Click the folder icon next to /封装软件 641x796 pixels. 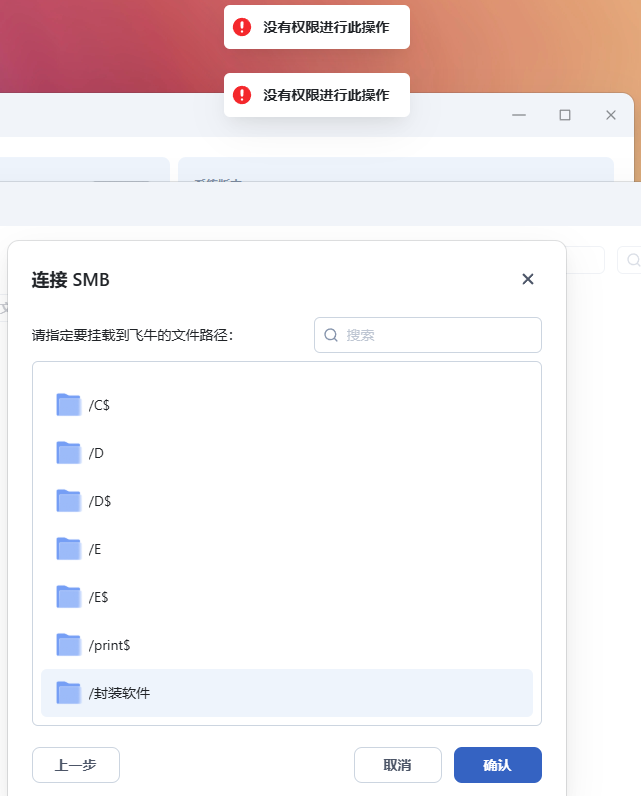coord(69,692)
